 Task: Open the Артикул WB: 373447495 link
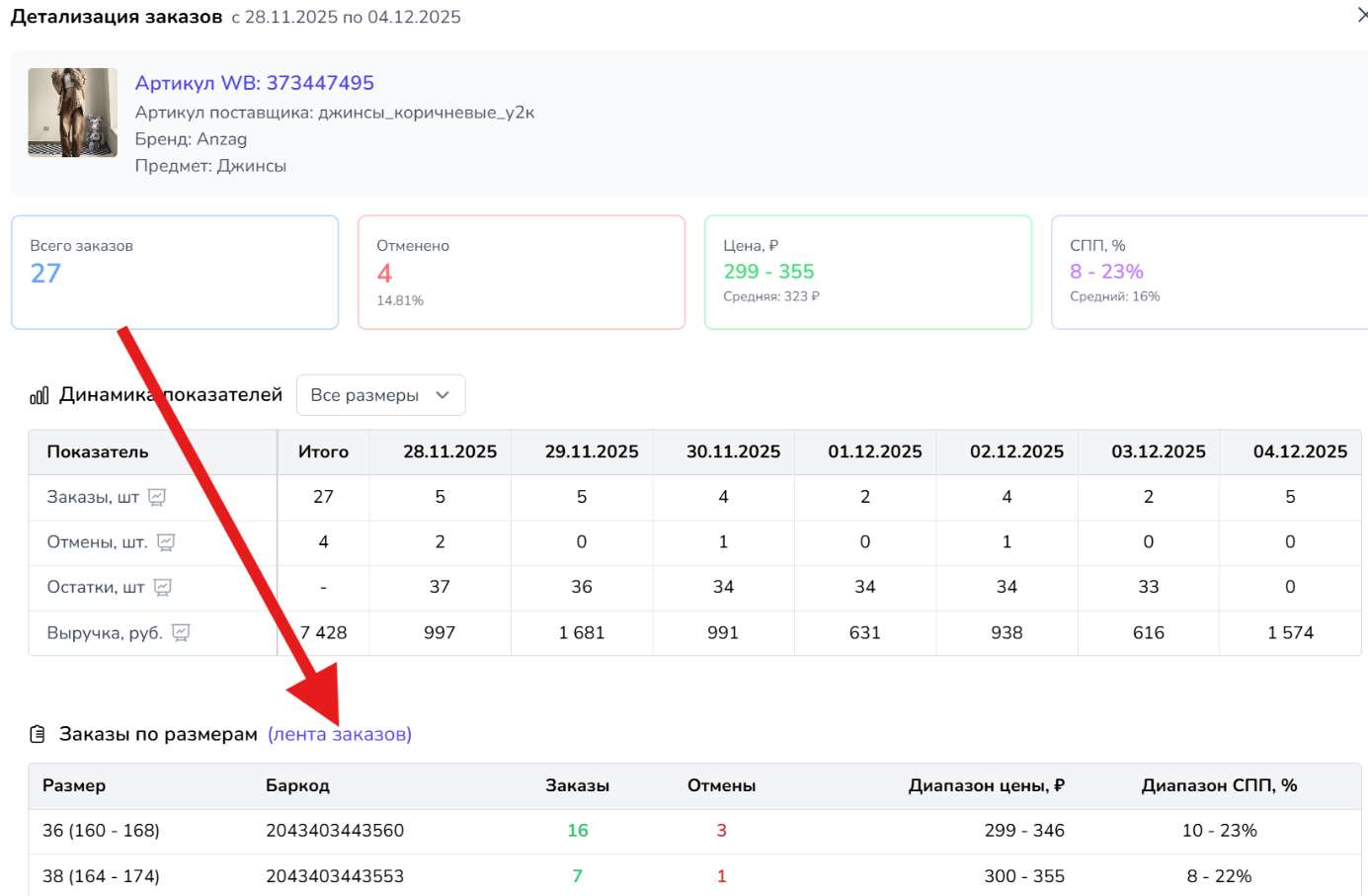point(254,83)
